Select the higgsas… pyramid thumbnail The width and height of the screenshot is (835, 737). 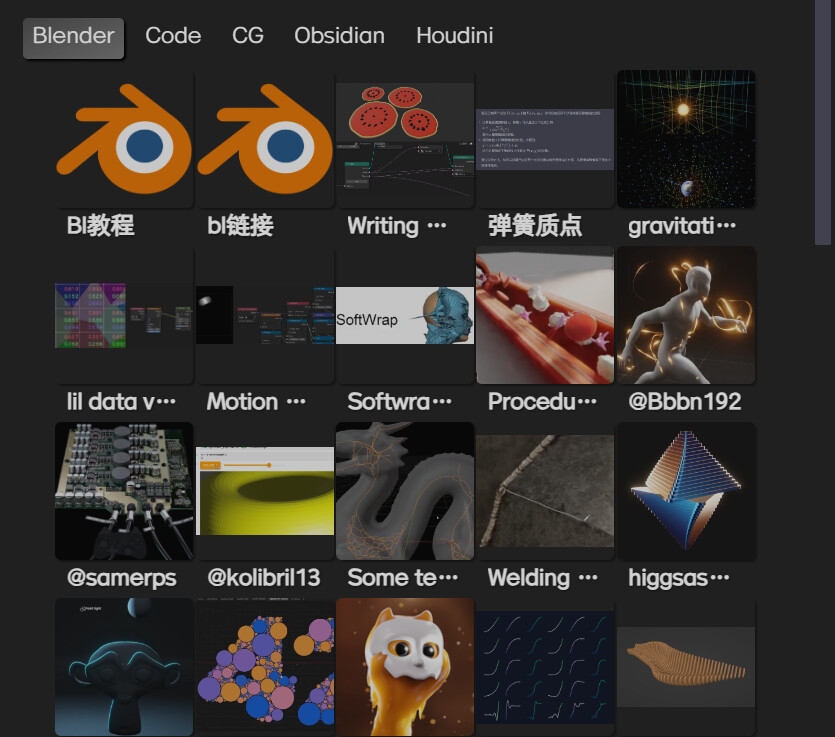tap(686, 491)
